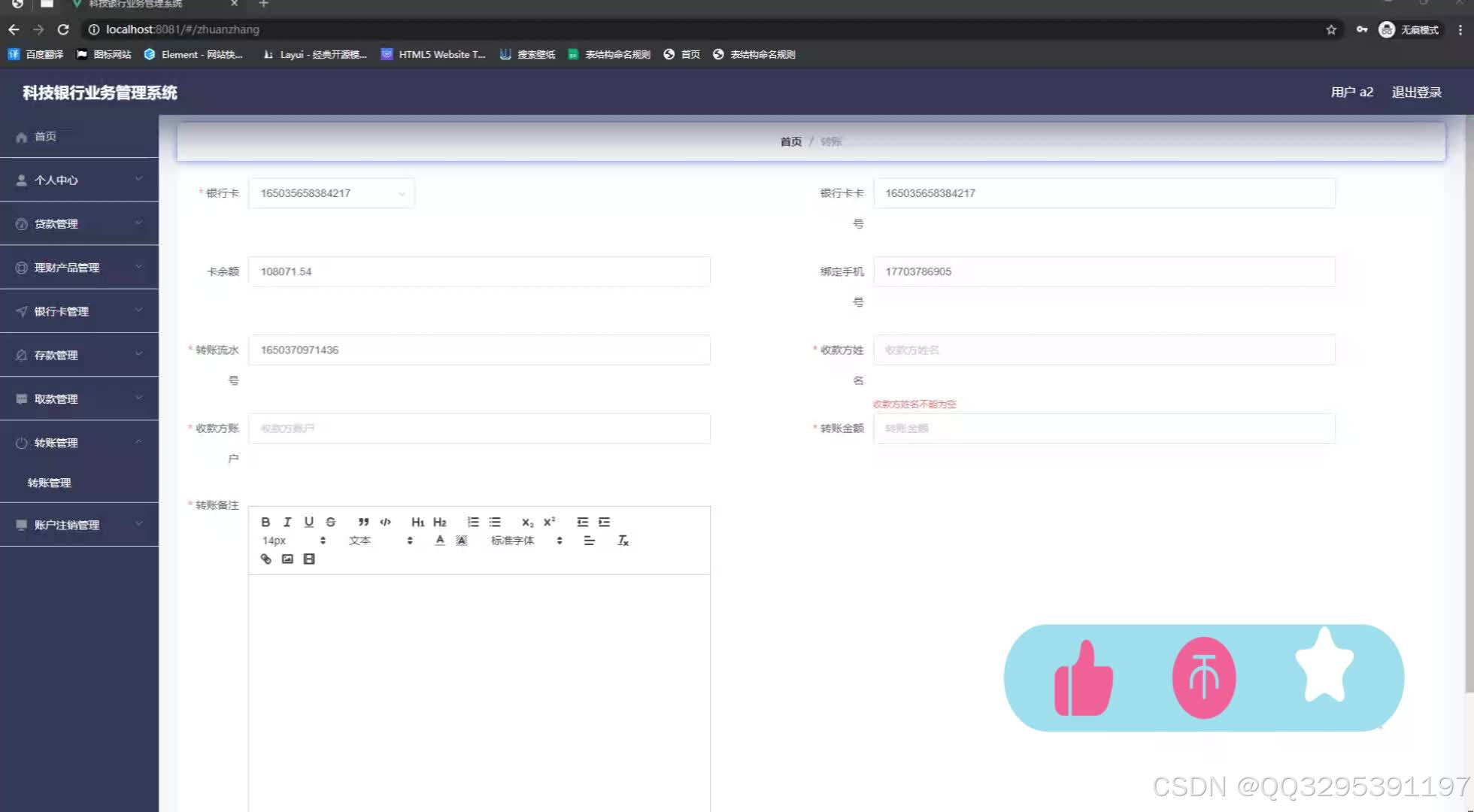Insert a code block in the editor

[385, 522]
